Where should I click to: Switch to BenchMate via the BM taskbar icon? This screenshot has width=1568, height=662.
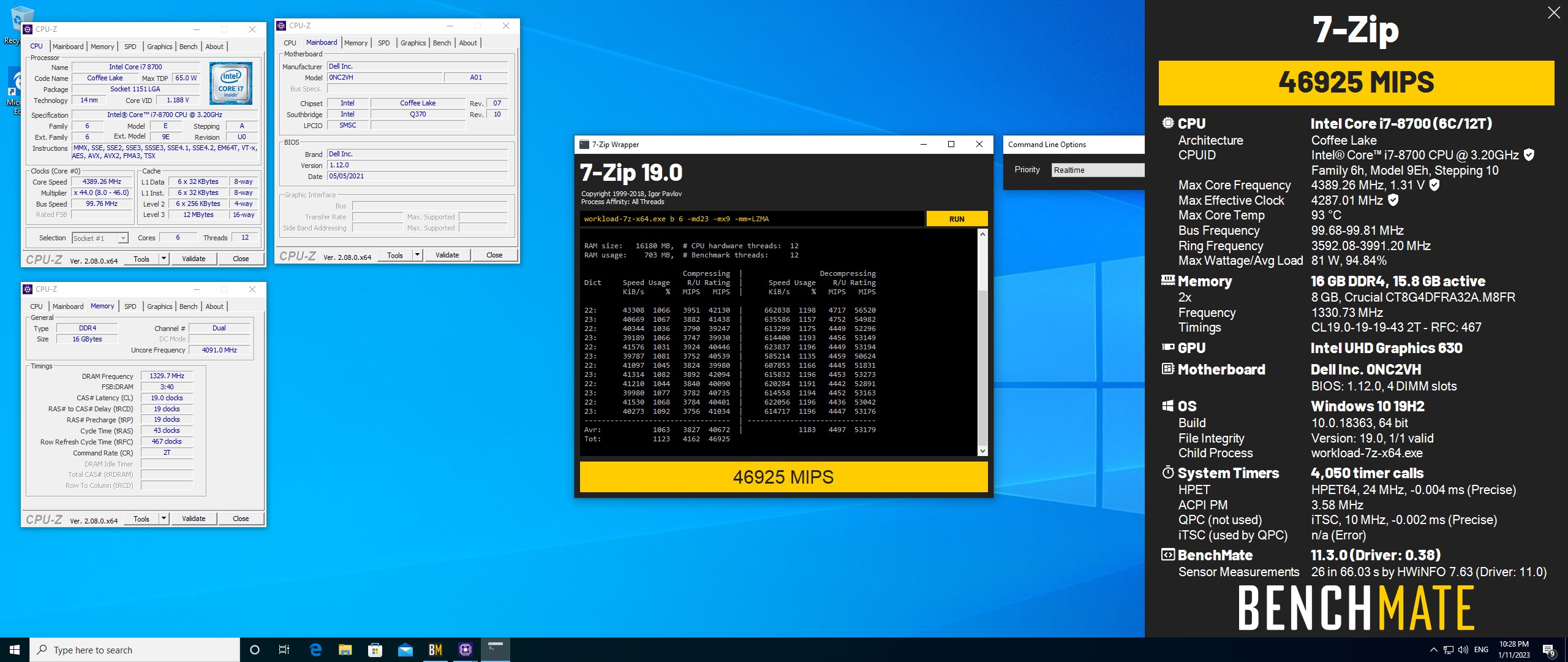pos(435,650)
